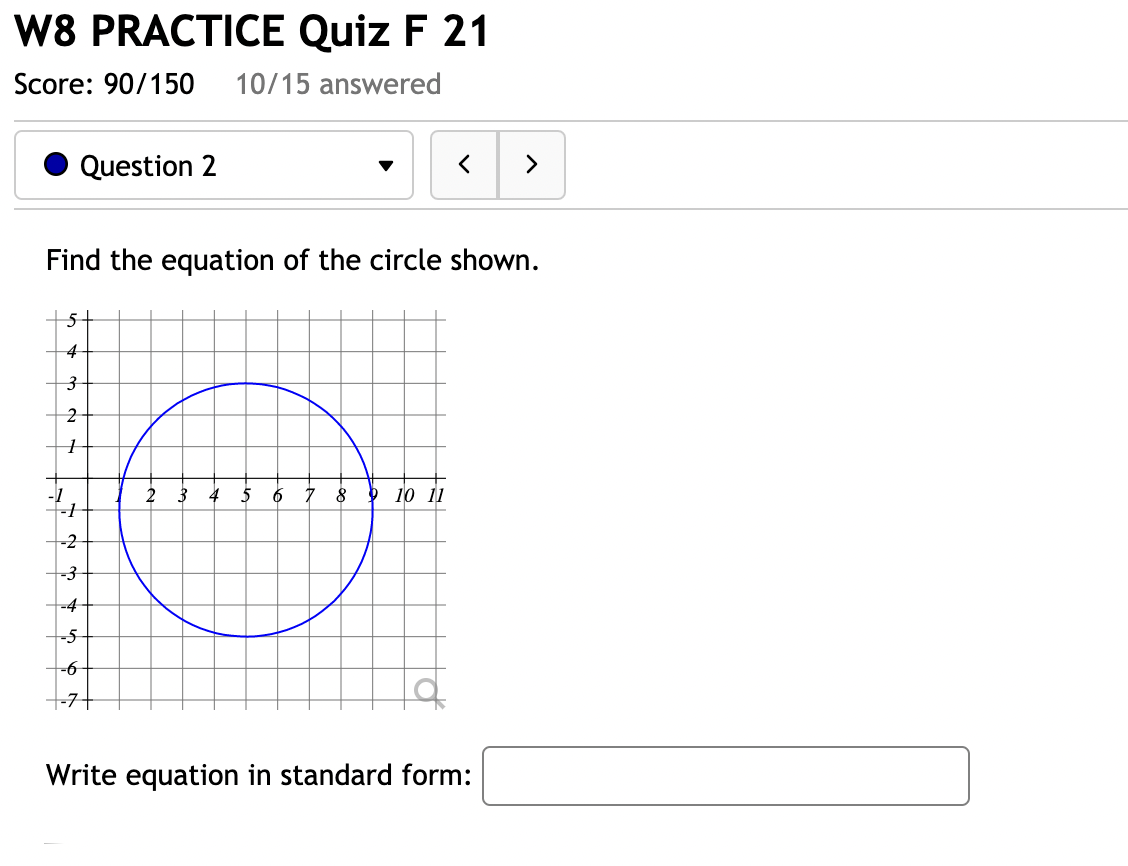Image resolution: width=1128 pixels, height=866 pixels.
Task: Click the Write equation in standard form label
Action: tap(259, 775)
